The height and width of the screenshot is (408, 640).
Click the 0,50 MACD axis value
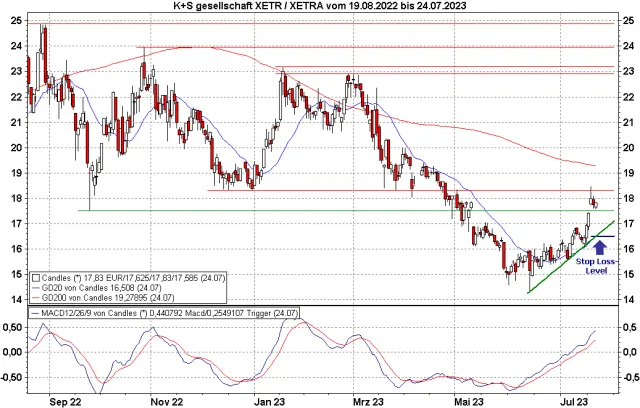tap(13, 328)
